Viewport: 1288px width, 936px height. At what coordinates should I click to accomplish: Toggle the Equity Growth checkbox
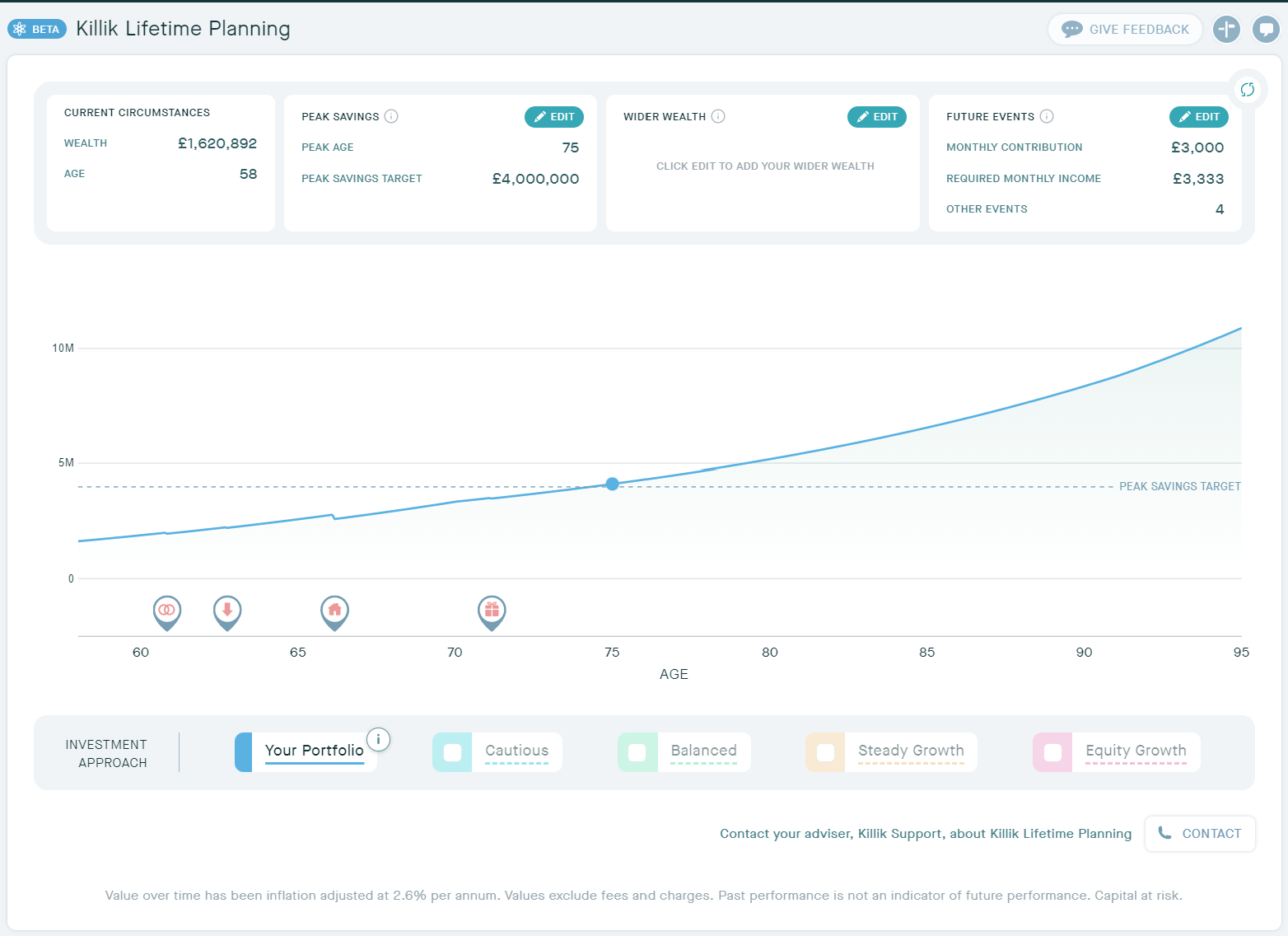[x=1052, y=752]
